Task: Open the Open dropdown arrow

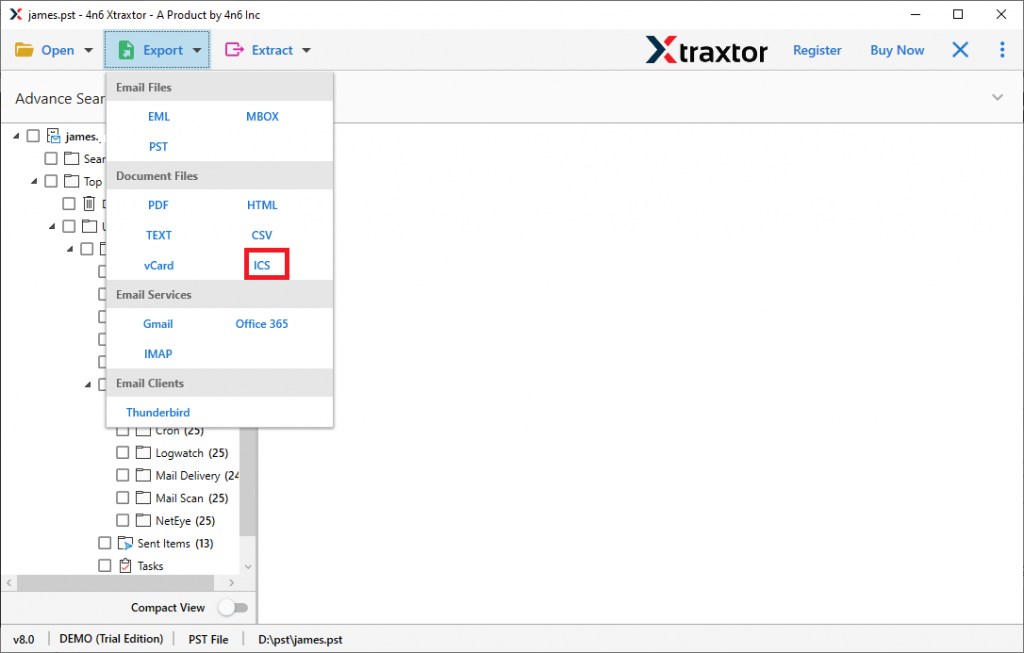Action: 88,50
